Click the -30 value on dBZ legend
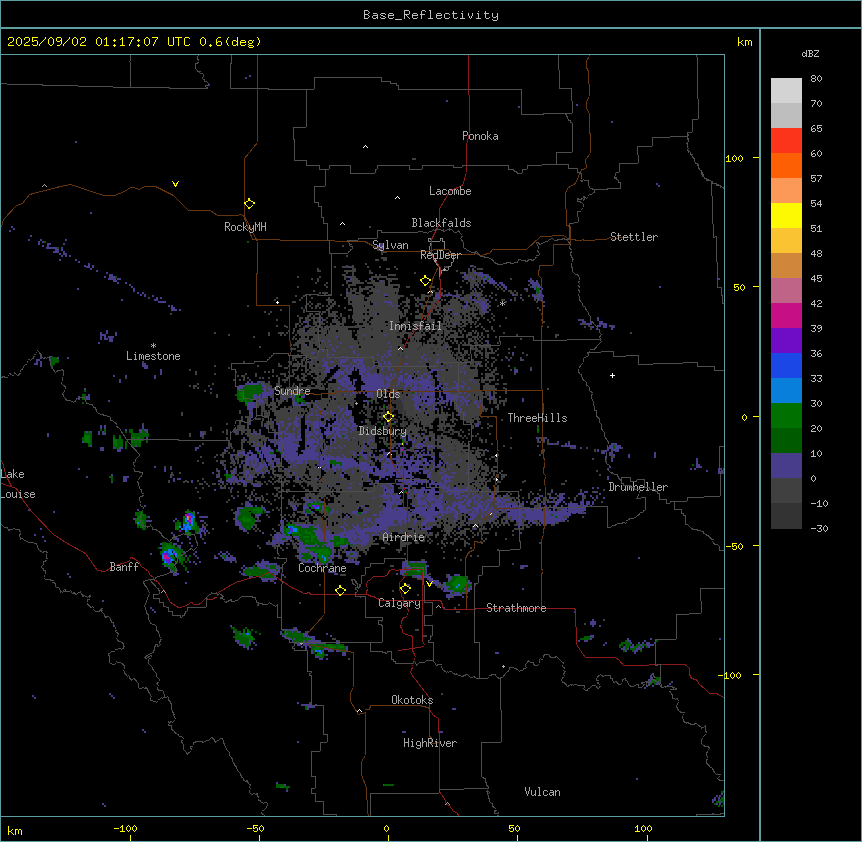 pyautogui.click(x=819, y=529)
